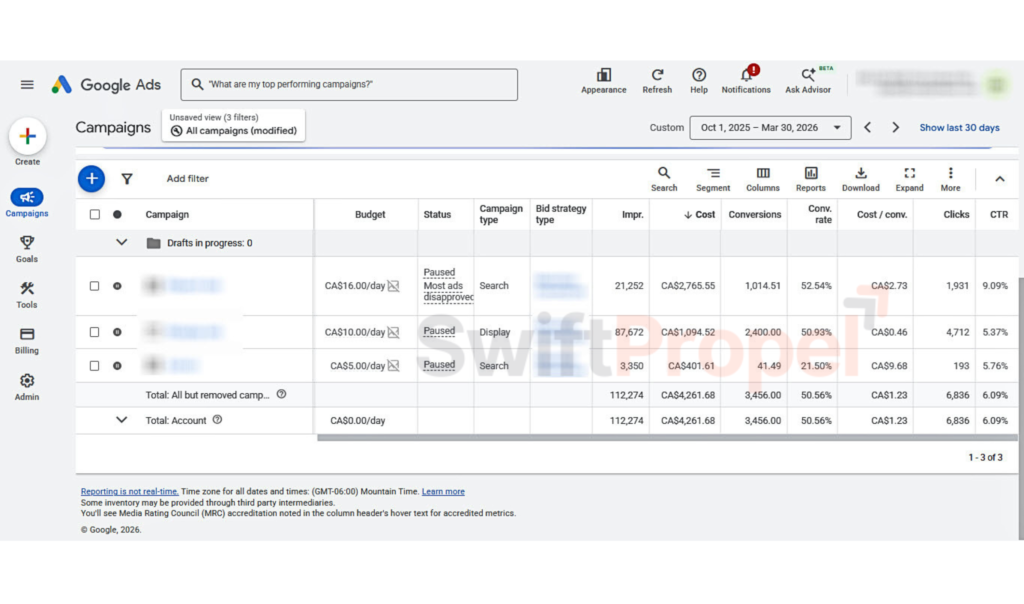
Task: Open Ask Advisor beta
Action: [808, 81]
